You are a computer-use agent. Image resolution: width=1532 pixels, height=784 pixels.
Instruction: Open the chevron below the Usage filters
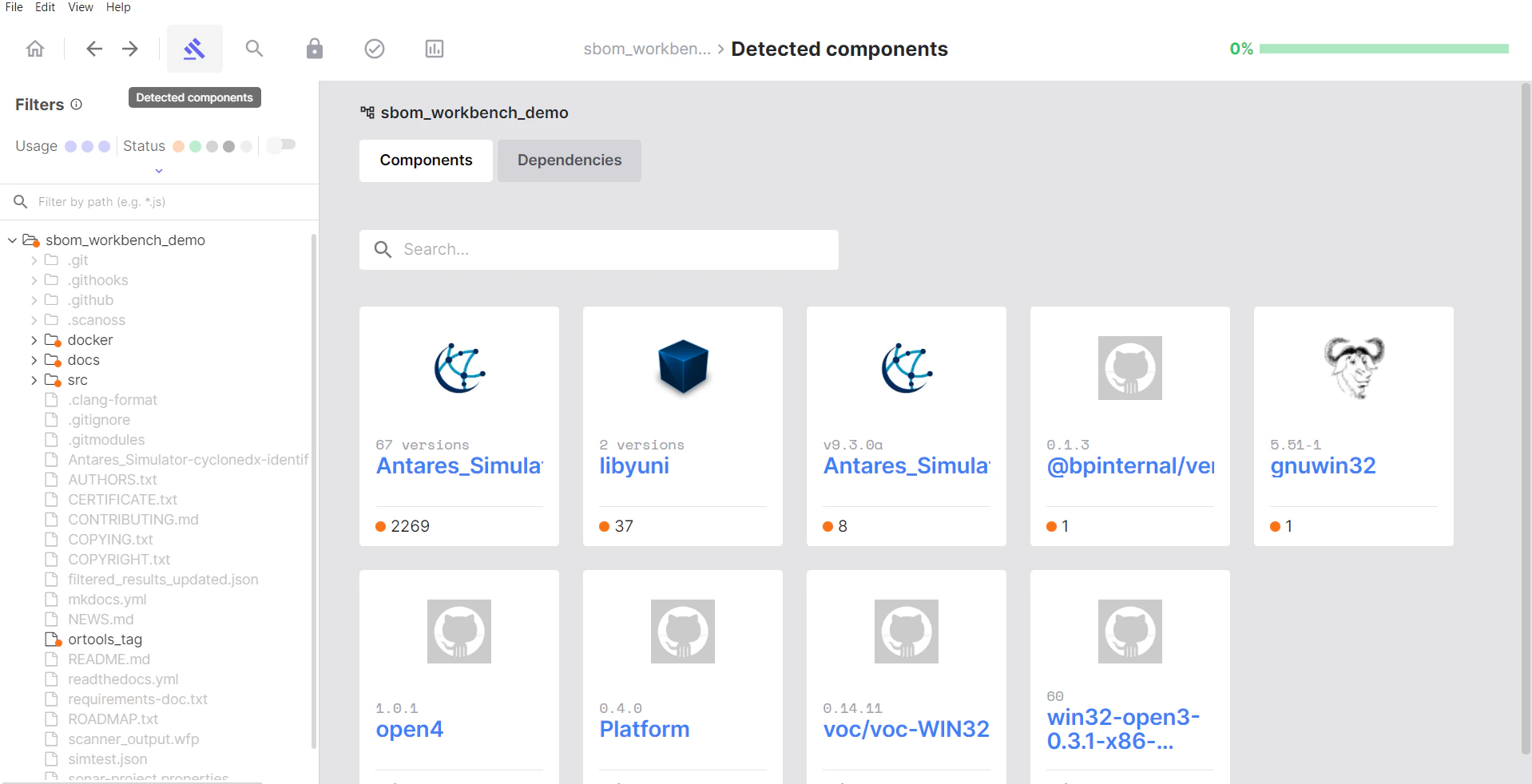158,172
